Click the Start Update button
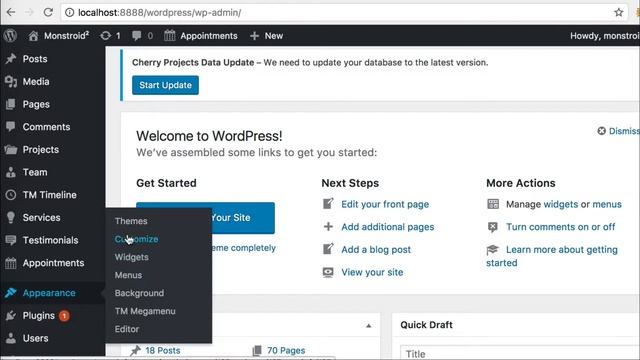 pyautogui.click(x=165, y=85)
